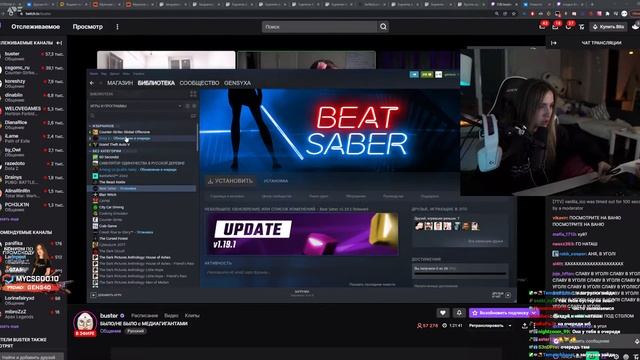Open channel Lorinefairysd in recommended list
This screenshot has height=360, width=640.
click(33, 300)
